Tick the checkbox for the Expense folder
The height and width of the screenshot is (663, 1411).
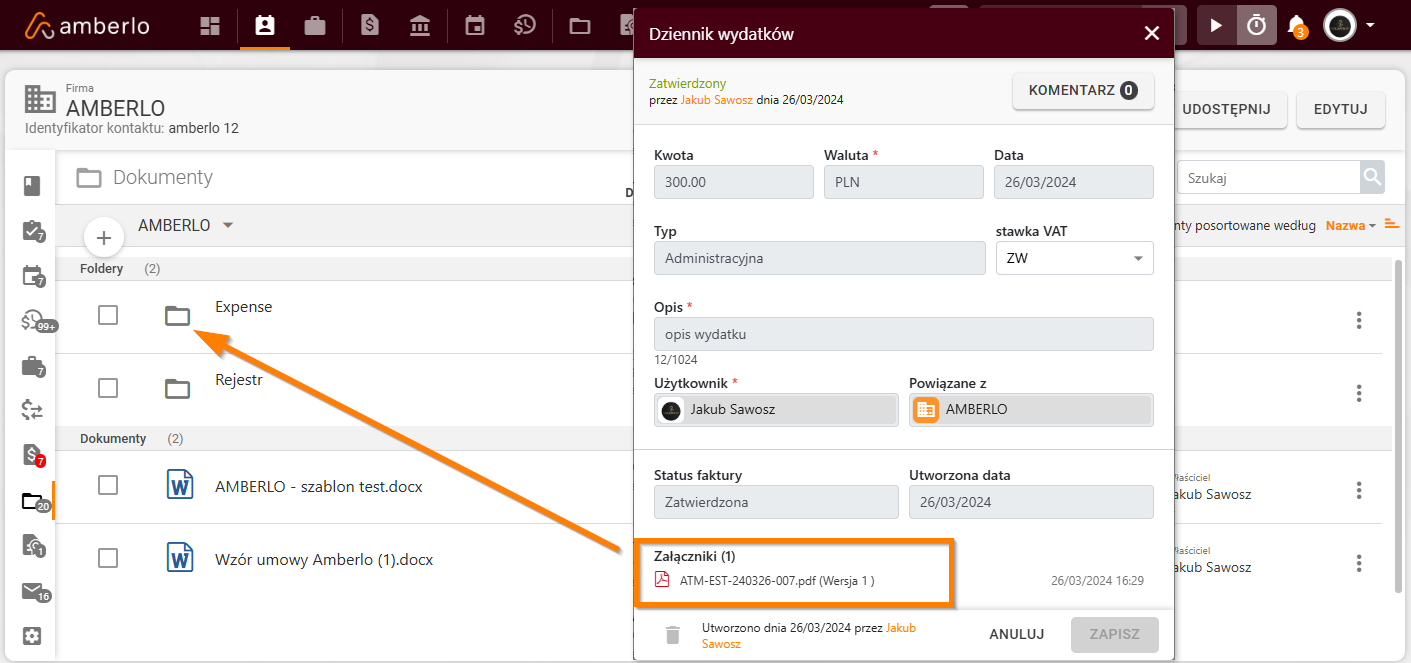click(x=108, y=315)
